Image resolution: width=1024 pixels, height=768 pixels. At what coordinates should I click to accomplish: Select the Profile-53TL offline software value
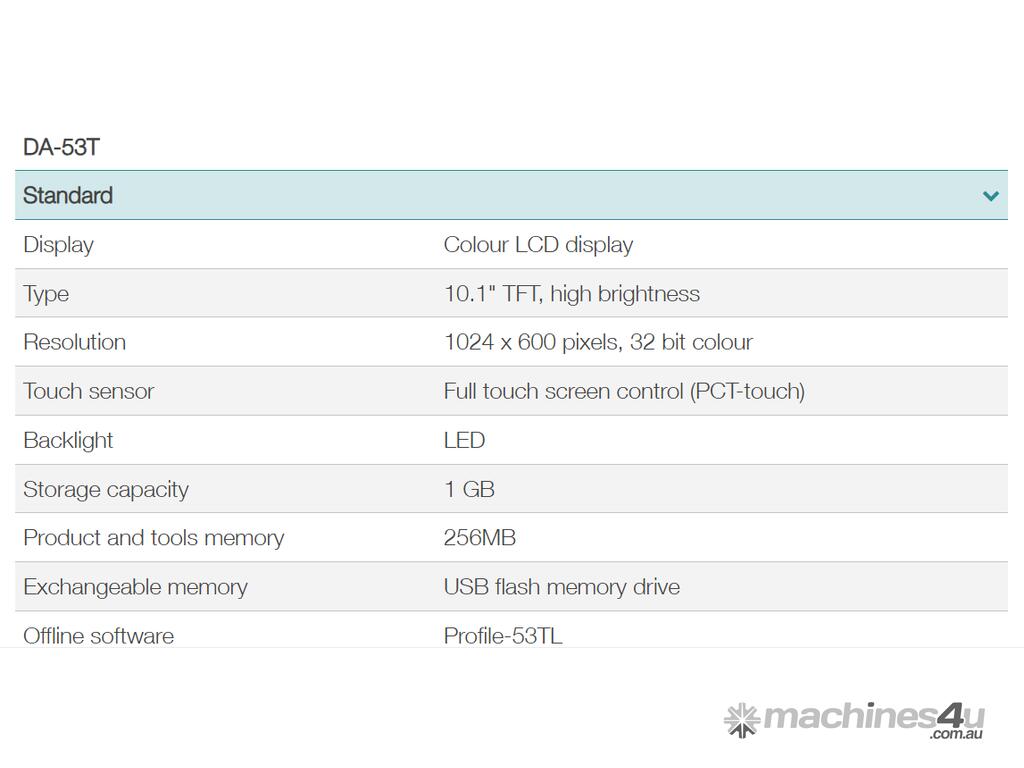(502, 635)
